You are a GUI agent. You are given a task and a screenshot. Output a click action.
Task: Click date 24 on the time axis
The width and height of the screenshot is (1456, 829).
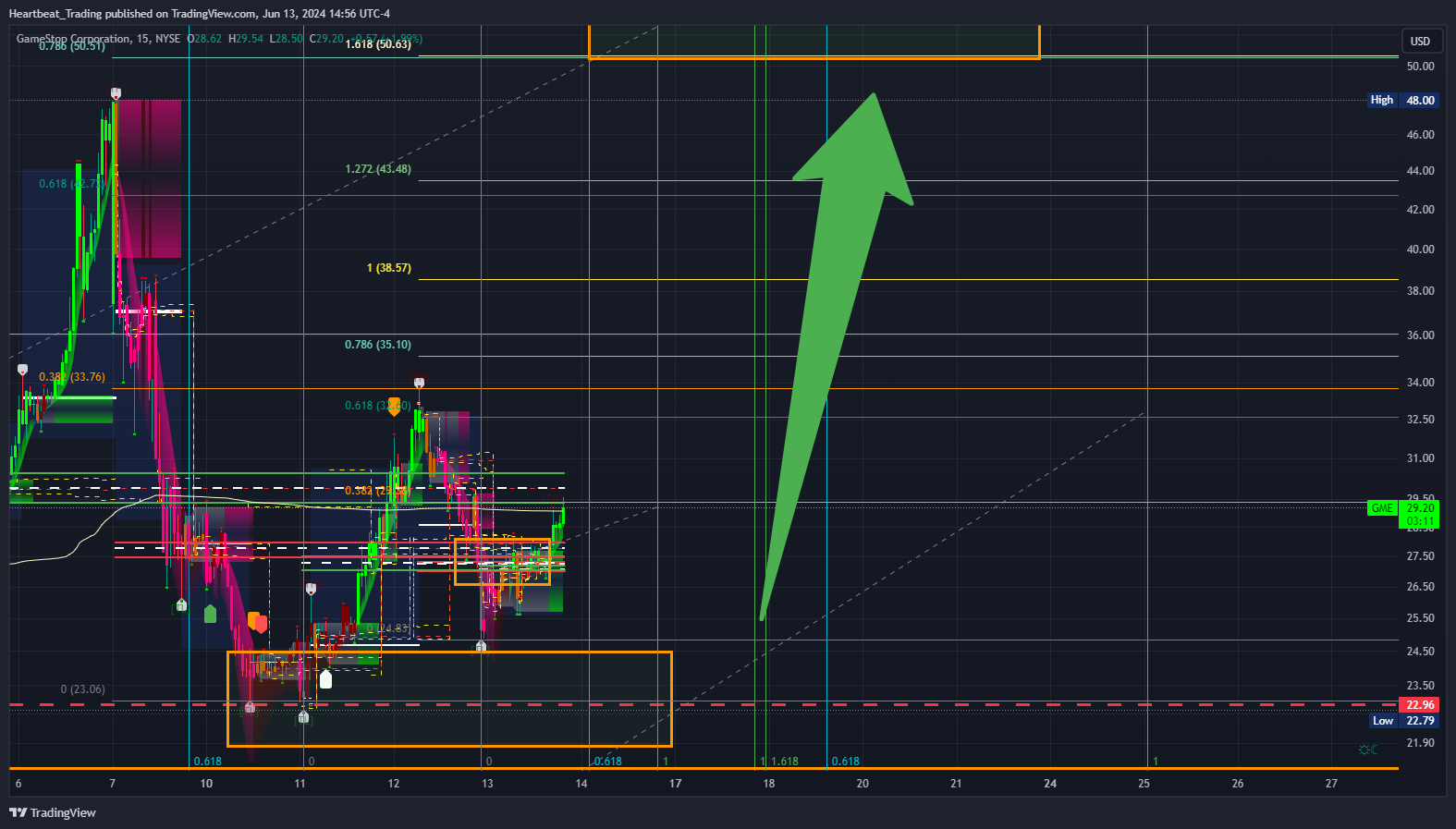pos(1050,784)
